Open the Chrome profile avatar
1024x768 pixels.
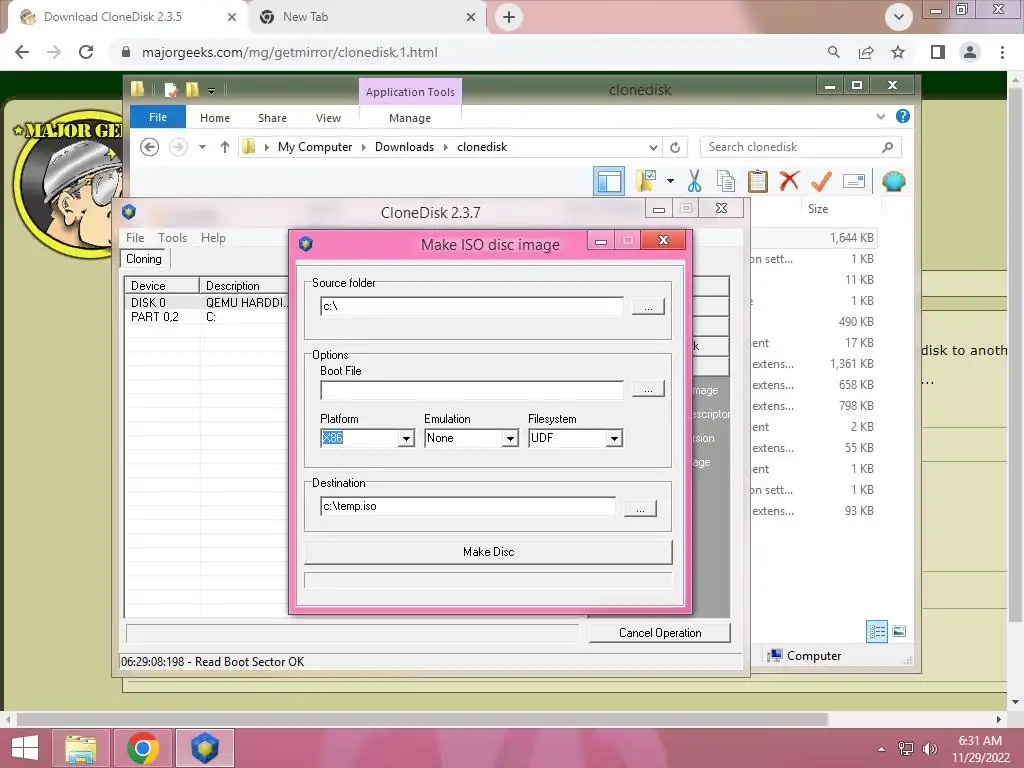(970, 52)
